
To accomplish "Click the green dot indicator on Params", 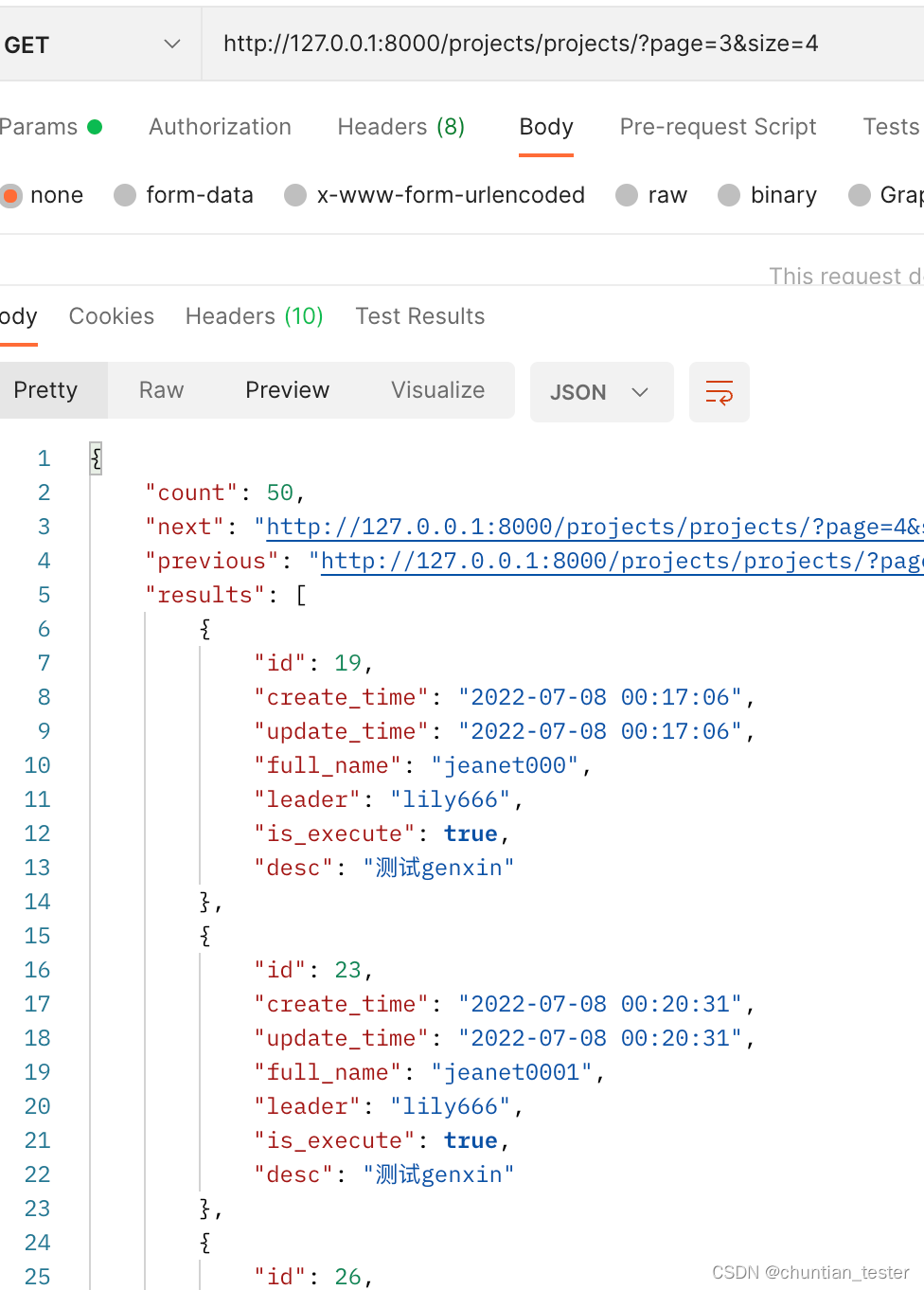I will pyautogui.click(x=96, y=126).
